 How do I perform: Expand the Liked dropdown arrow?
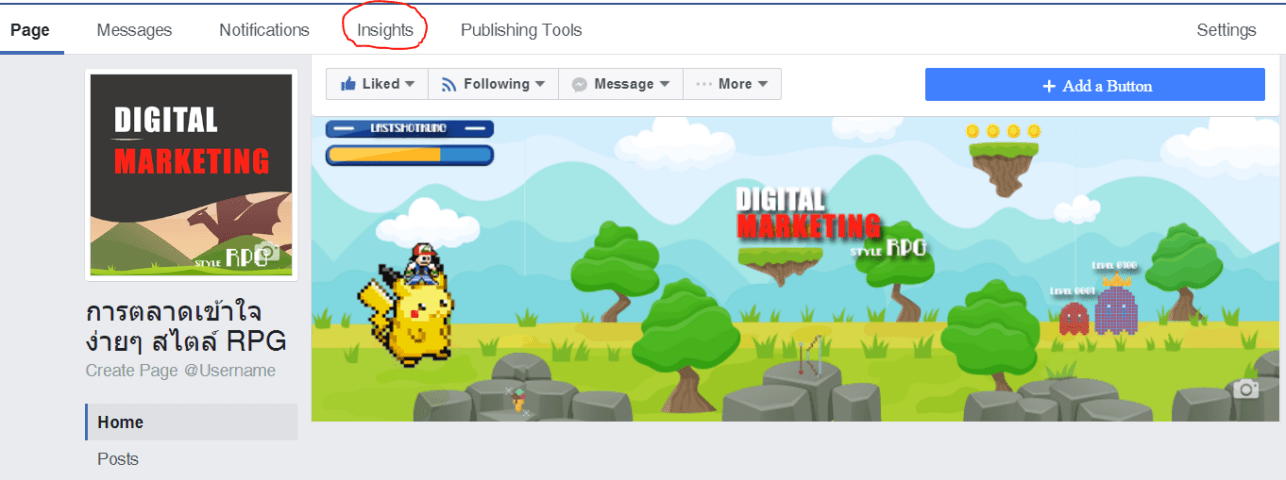[410, 85]
